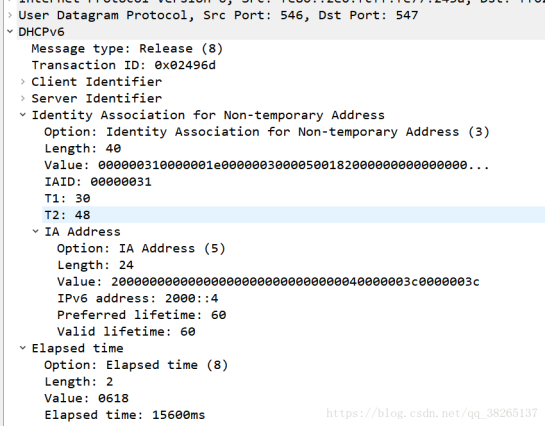
Task: Collapse the Elapsed time subtree
Action: pos(23,348)
